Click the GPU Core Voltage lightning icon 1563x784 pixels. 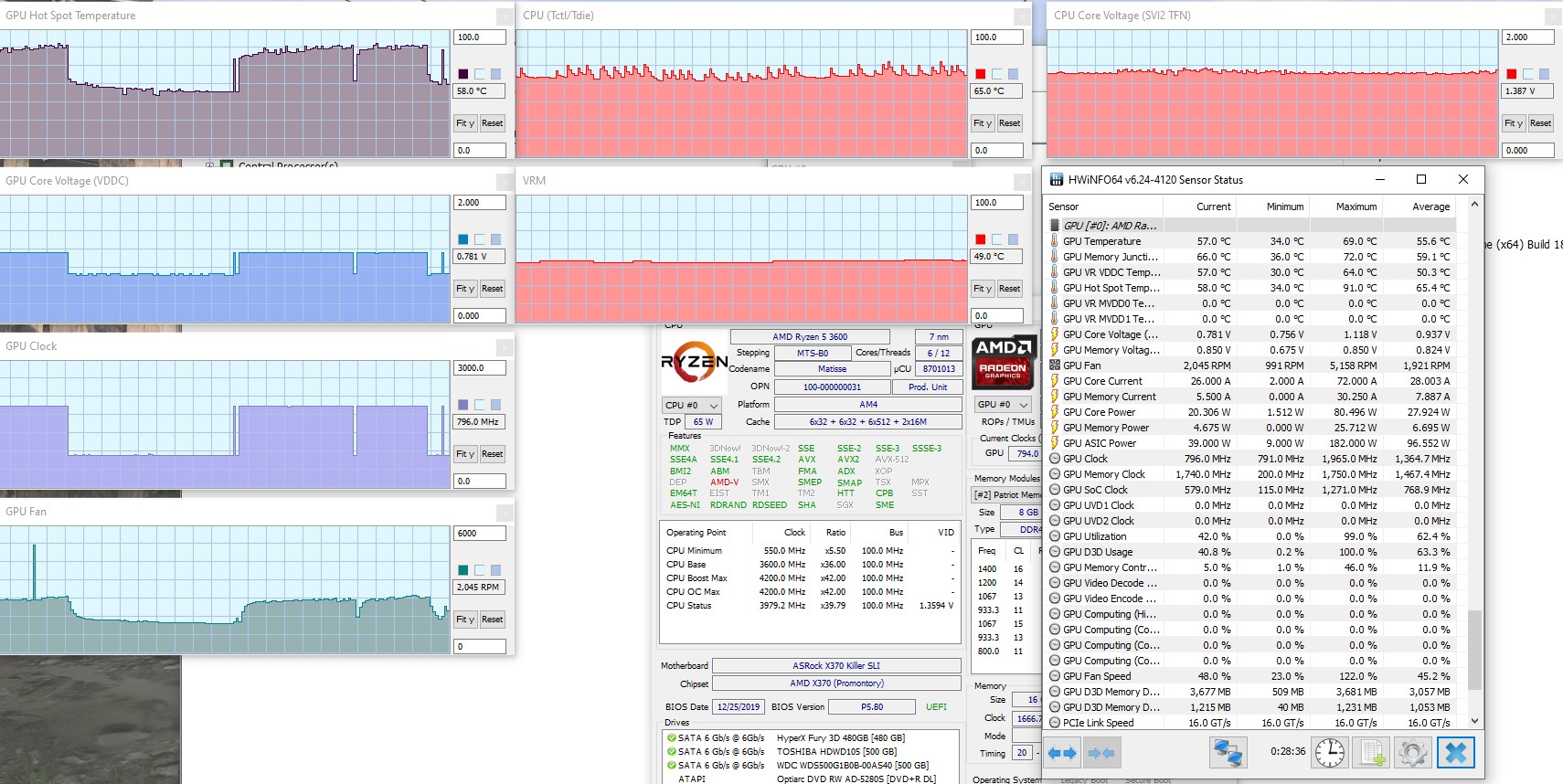pyautogui.click(x=1055, y=334)
